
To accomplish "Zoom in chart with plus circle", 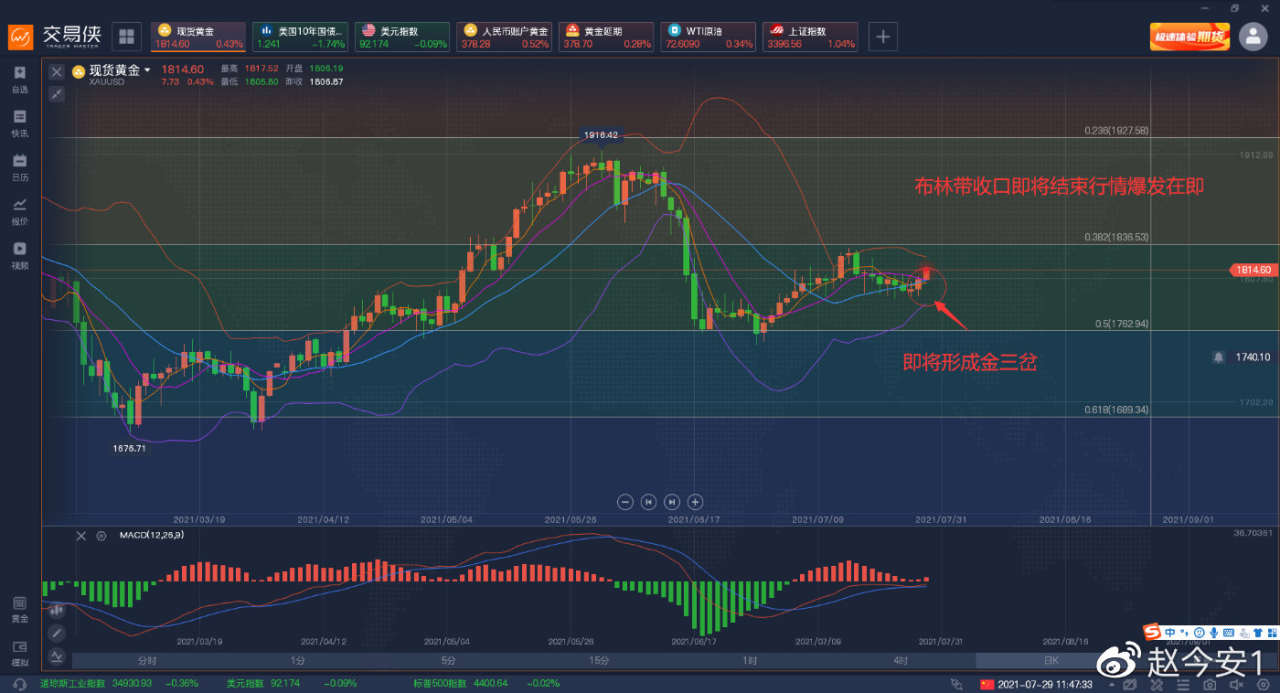I will pyautogui.click(x=696, y=502).
